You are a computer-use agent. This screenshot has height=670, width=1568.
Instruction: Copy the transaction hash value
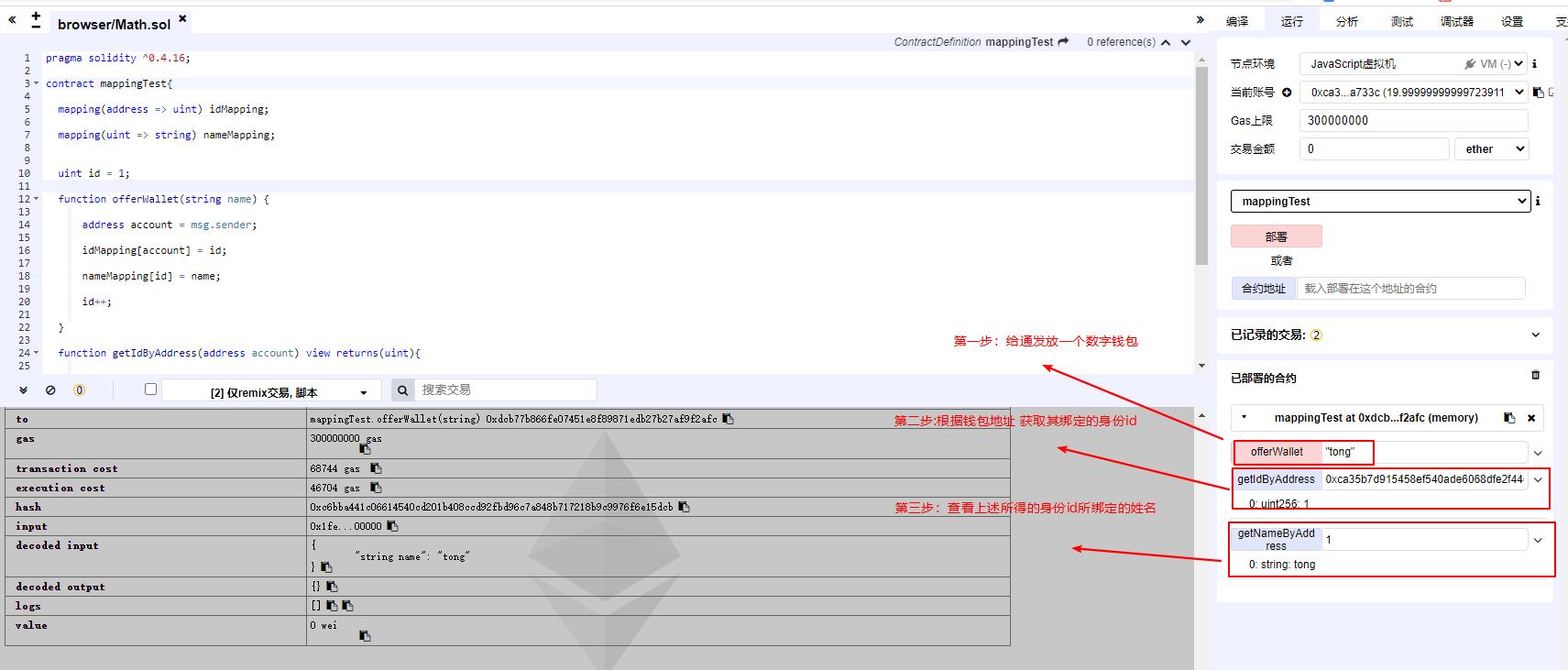684,507
